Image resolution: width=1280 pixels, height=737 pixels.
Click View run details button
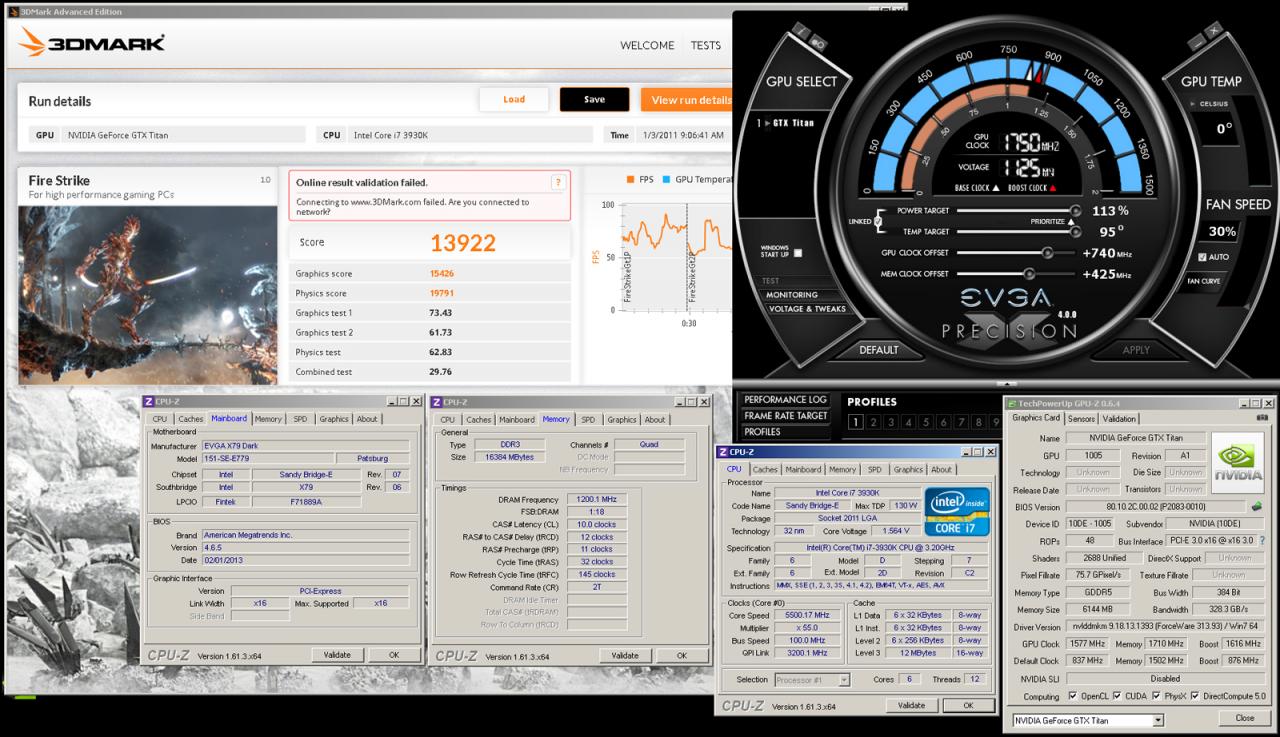tap(688, 100)
